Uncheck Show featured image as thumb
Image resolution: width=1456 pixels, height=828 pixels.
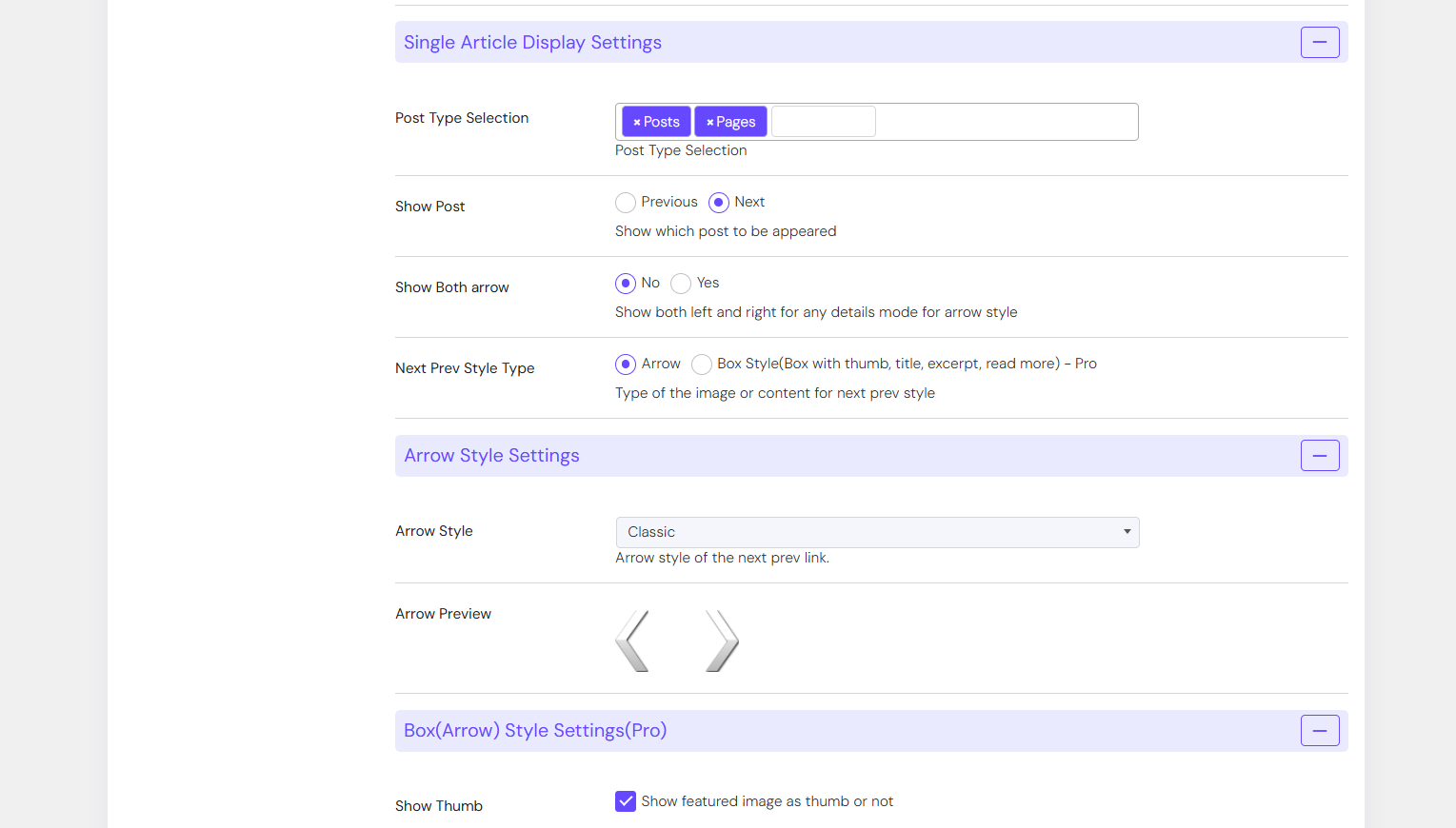pyautogui.click(x=626, y=801)
